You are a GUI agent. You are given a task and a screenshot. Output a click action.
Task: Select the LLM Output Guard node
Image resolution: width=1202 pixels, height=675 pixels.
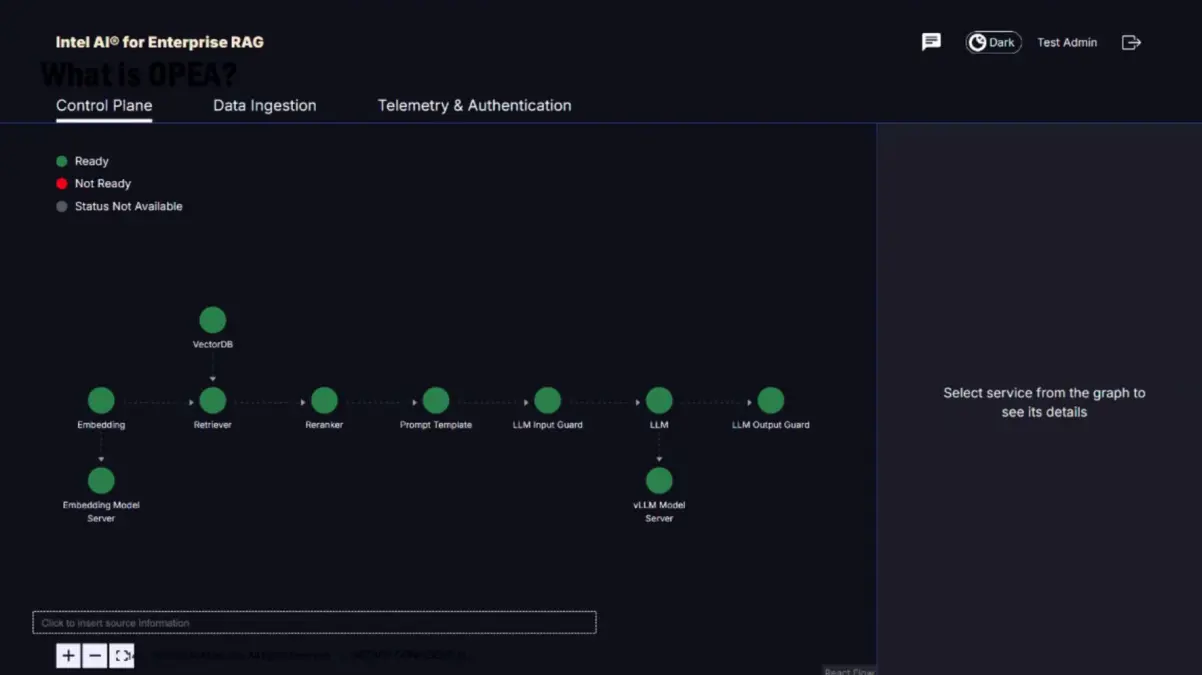pos(770,398)
